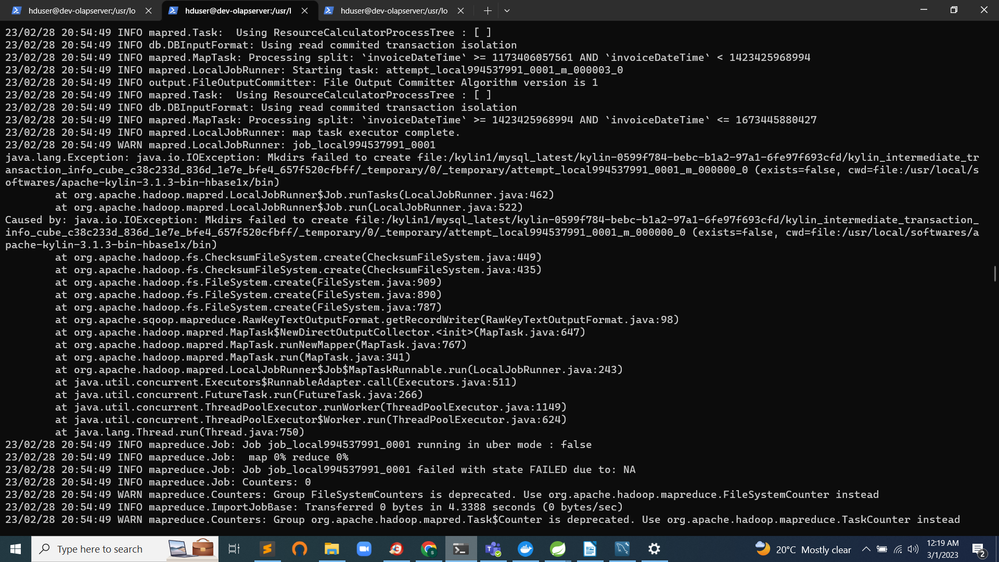Open the volume speaker tray icon

click(x=913, y=549)
